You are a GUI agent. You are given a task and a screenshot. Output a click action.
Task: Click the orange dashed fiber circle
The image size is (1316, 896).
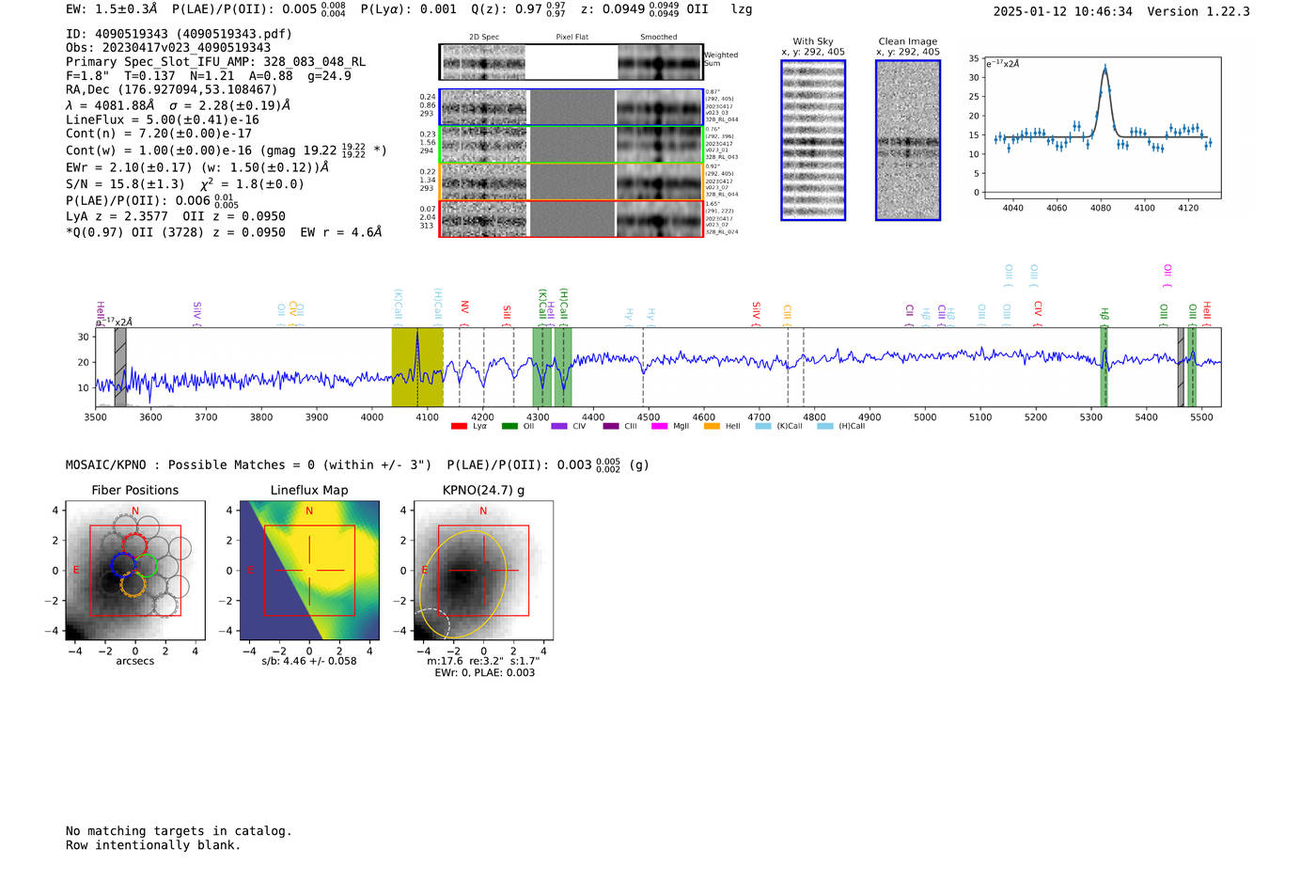(133, 585)
